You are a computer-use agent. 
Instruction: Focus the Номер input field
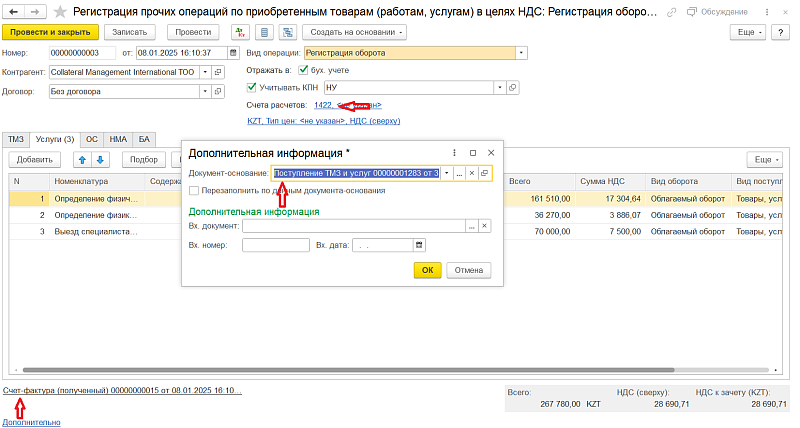(82, 53)
